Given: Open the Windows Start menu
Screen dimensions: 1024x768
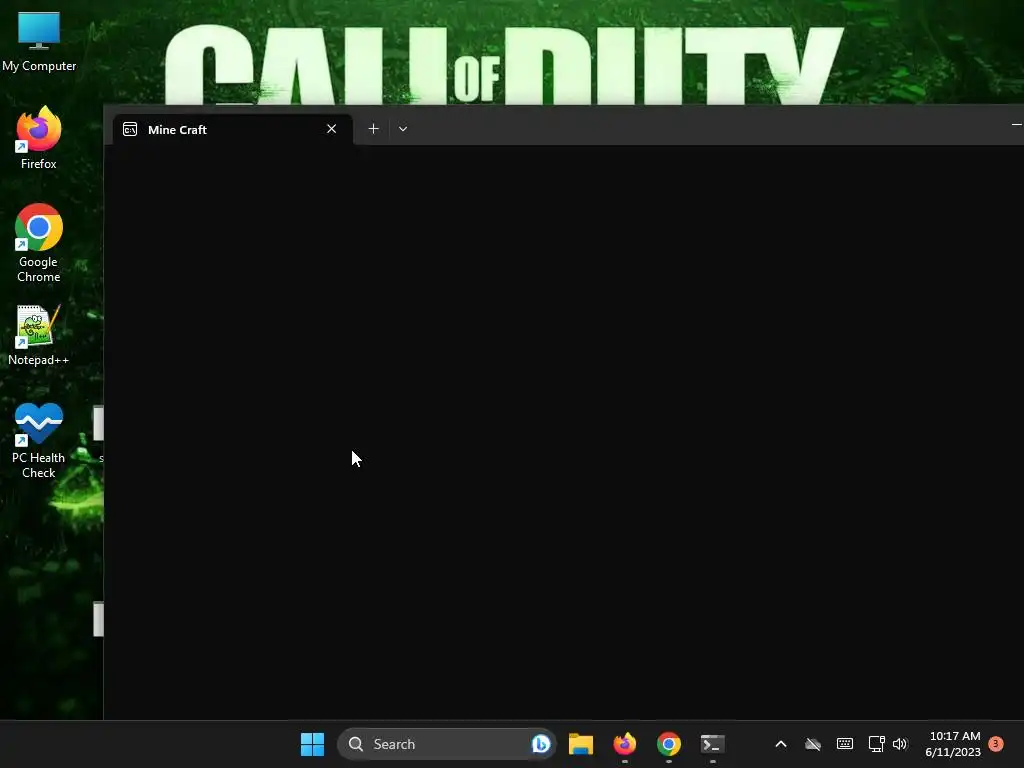Looking at the screenshot, I should 312,744.
